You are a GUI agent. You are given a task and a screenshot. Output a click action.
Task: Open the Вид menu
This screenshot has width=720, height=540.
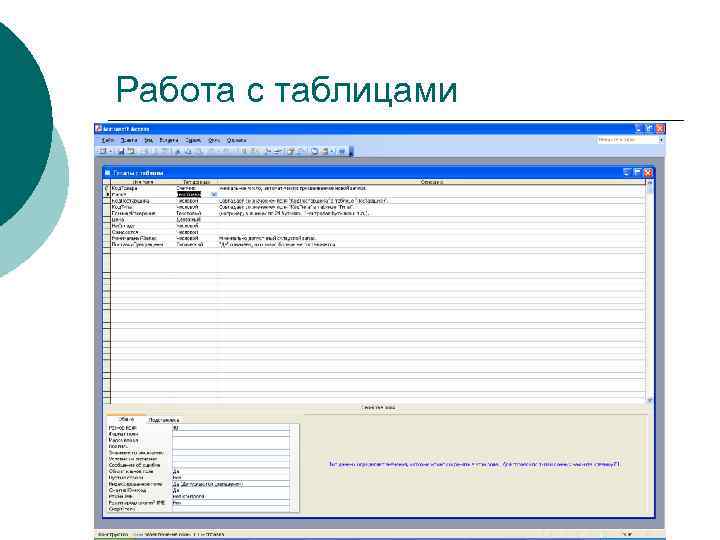(x=149, y=140)
